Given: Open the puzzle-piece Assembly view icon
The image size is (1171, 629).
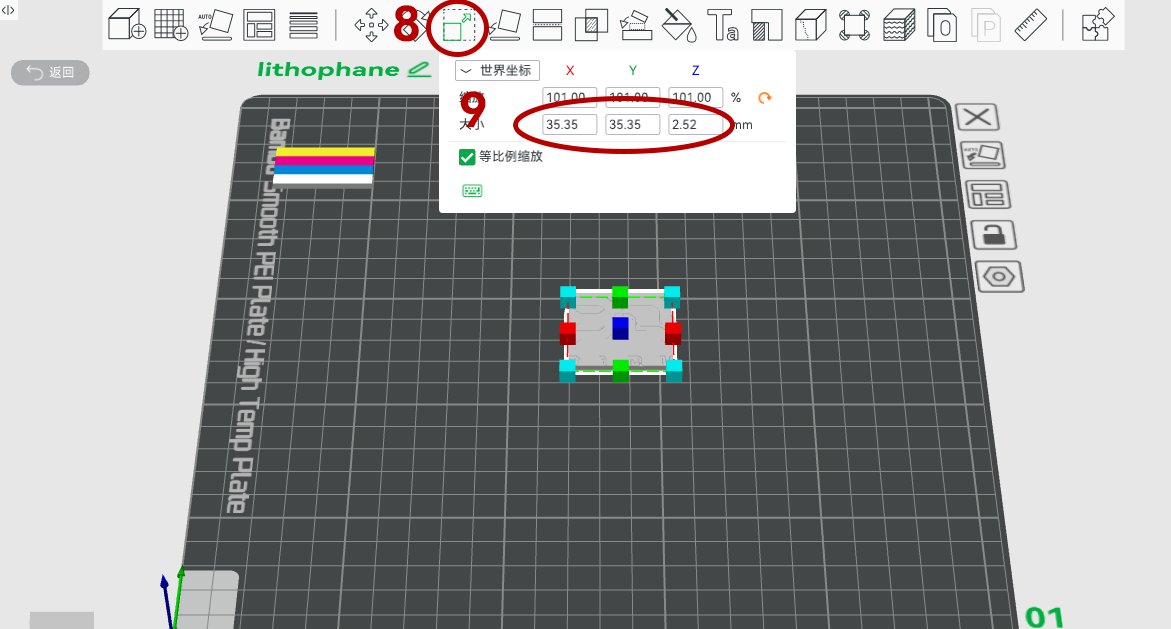Looking at the screenshot, I should pyautogui.click(x=1097, y=25).
